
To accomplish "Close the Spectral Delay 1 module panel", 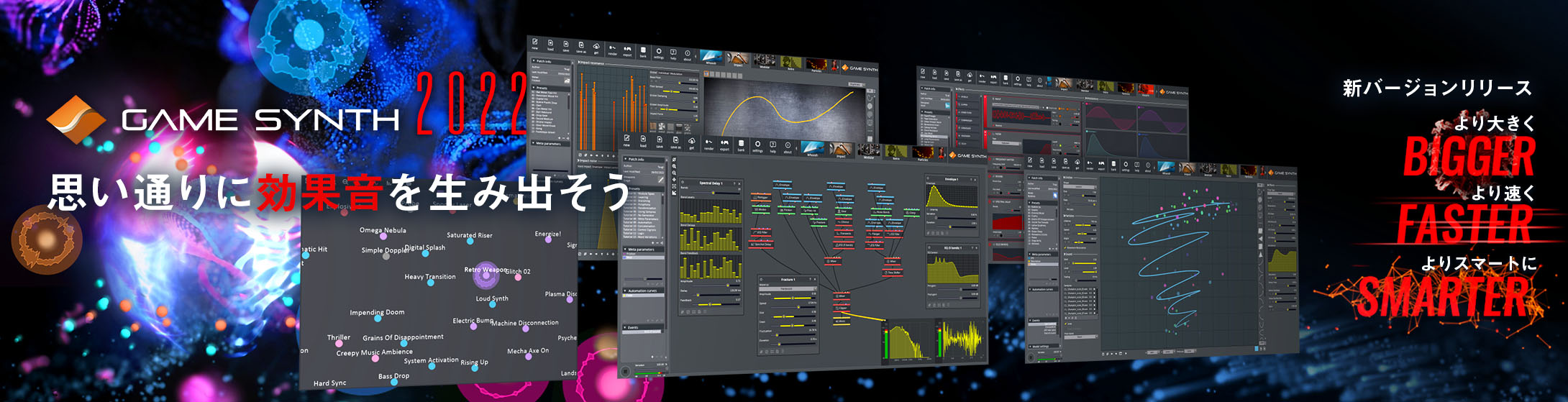I will (x=739, y=183).
